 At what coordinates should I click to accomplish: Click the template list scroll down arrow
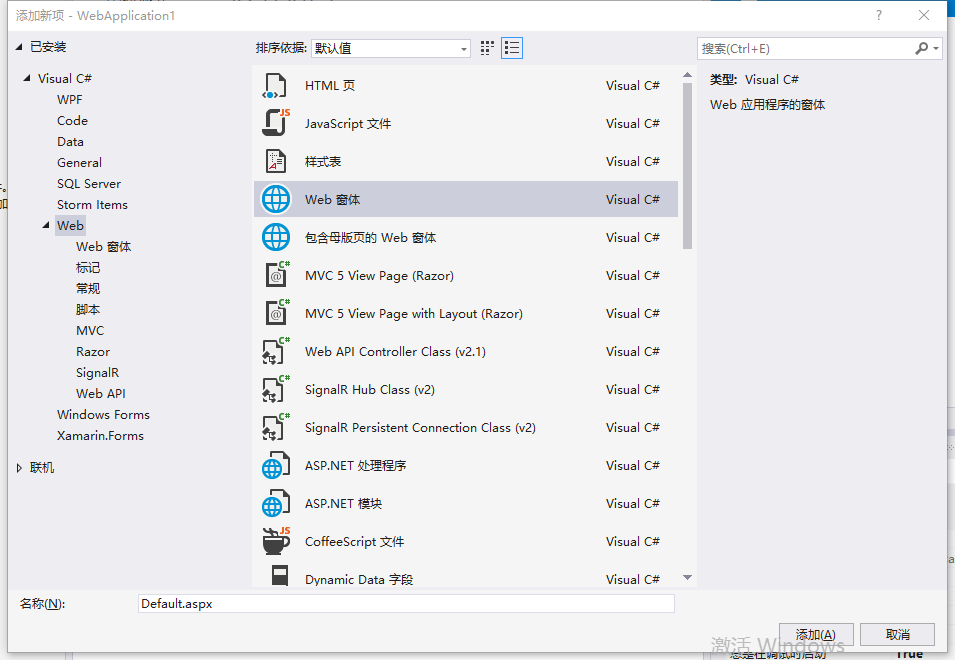(x=687, y=577)
